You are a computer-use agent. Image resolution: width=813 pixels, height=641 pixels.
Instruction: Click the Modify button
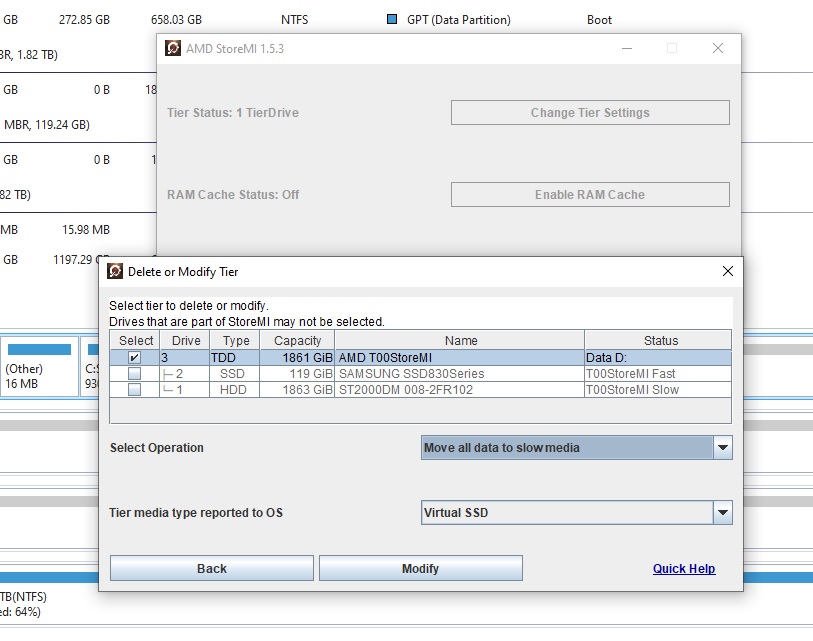pos(420,568)
